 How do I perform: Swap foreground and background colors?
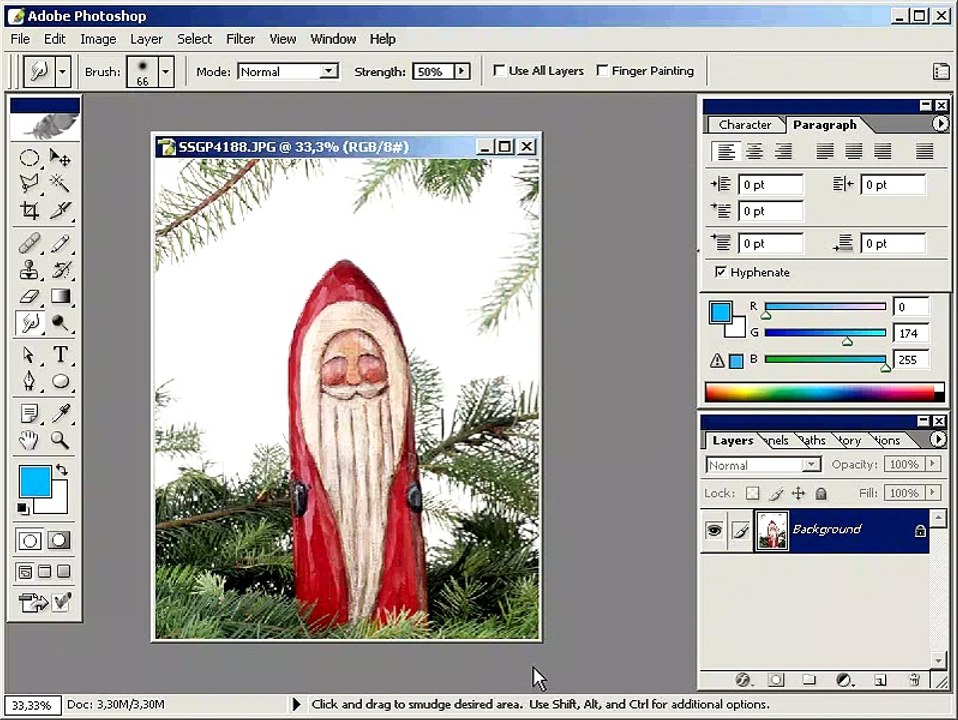pyautogui.click(x=62, y=470)
